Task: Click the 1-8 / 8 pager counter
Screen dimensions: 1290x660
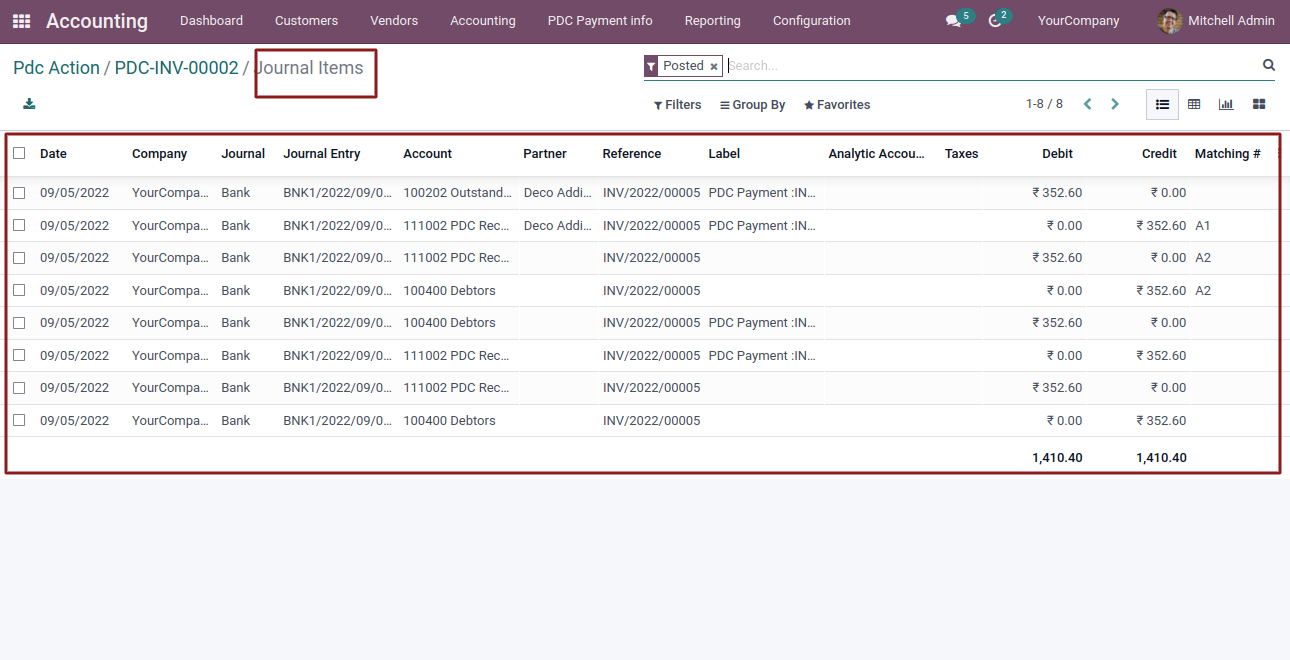Action: [x=1044, y=104]
